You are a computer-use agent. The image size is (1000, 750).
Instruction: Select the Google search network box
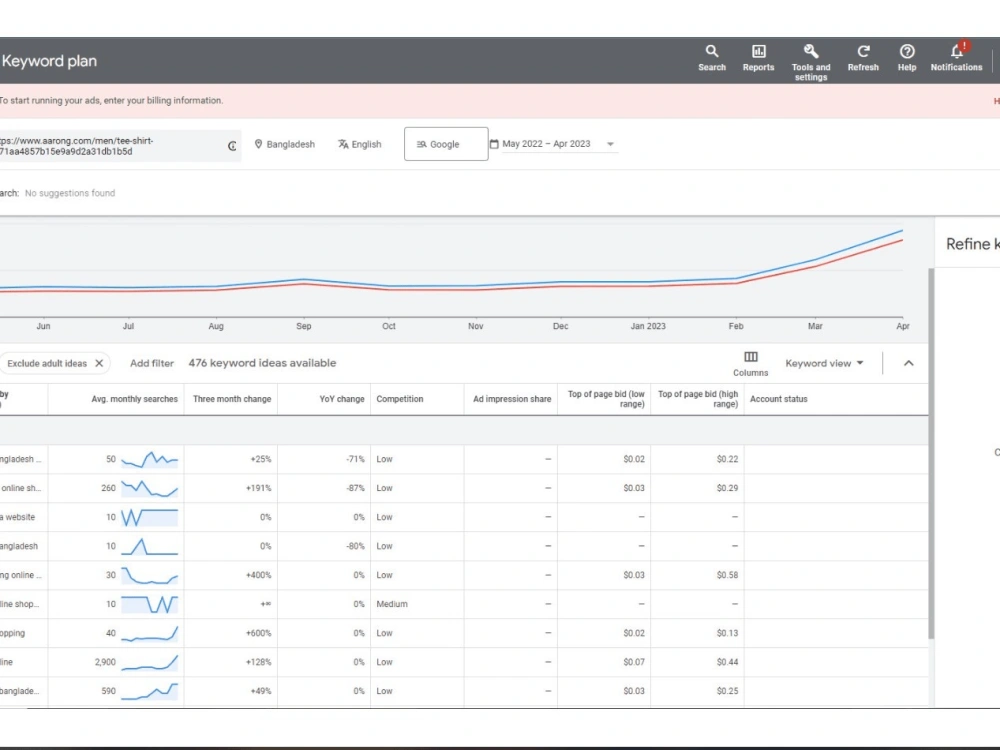(x=446, y=144)
